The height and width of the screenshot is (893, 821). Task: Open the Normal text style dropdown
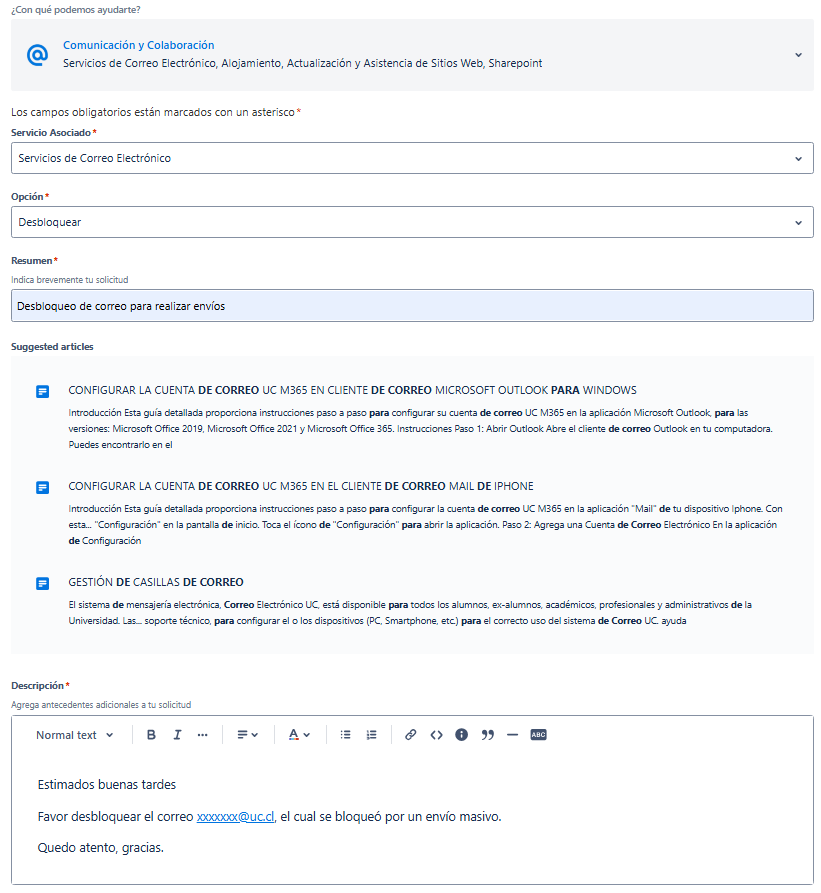point(75,735)
